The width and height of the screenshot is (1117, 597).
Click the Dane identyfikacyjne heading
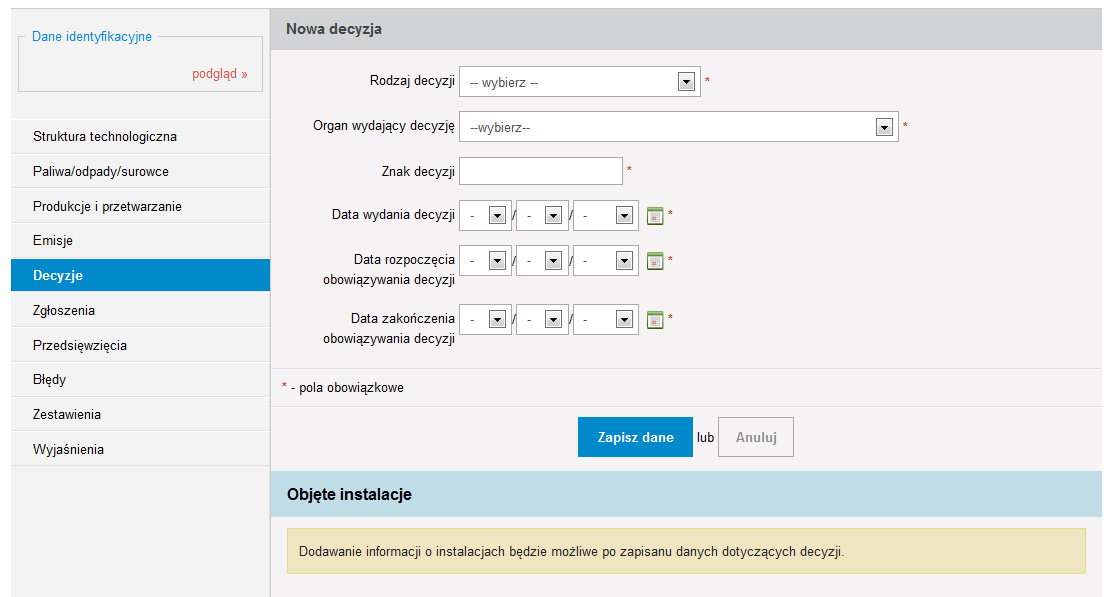point(92,36)
